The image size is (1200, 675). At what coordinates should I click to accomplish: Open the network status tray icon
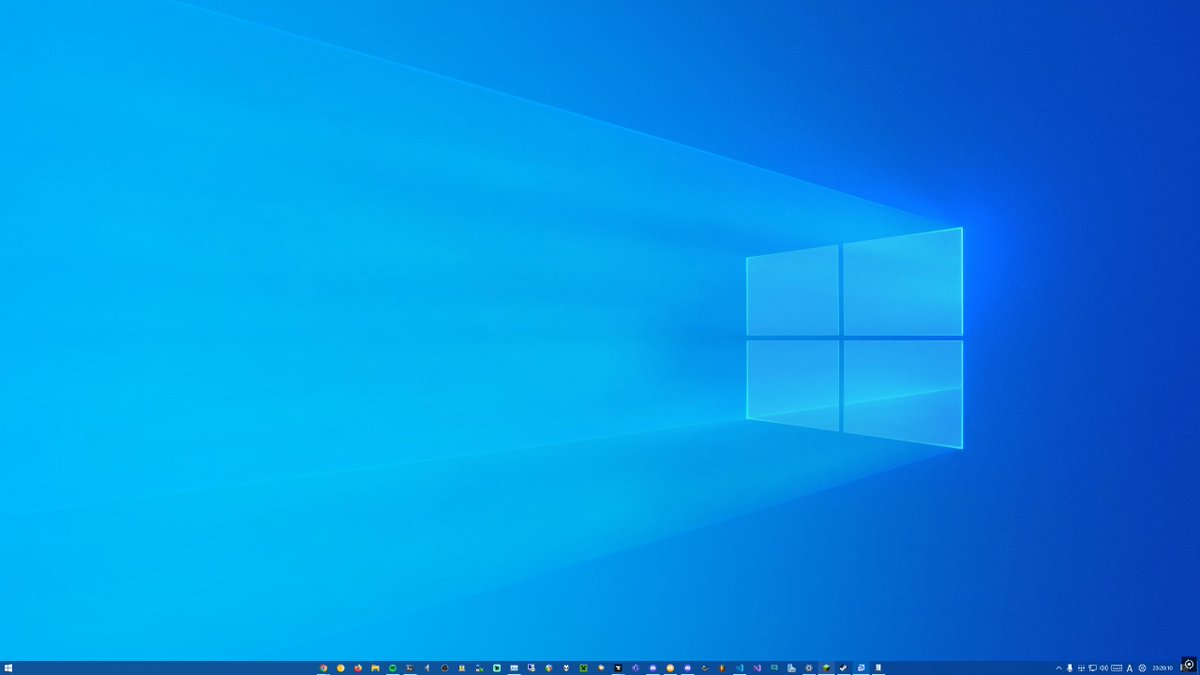pos(1092,668)
